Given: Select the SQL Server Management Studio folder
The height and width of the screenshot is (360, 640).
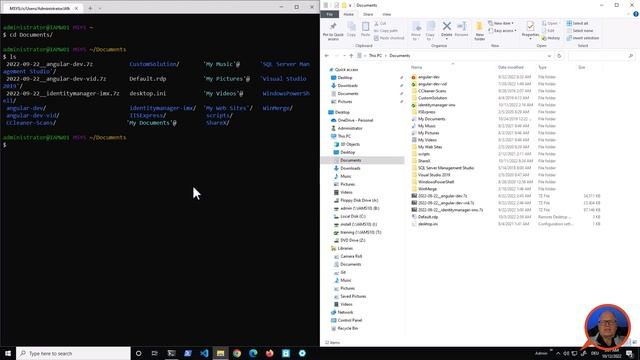Looking at the screenshot, I should (446, 168).
